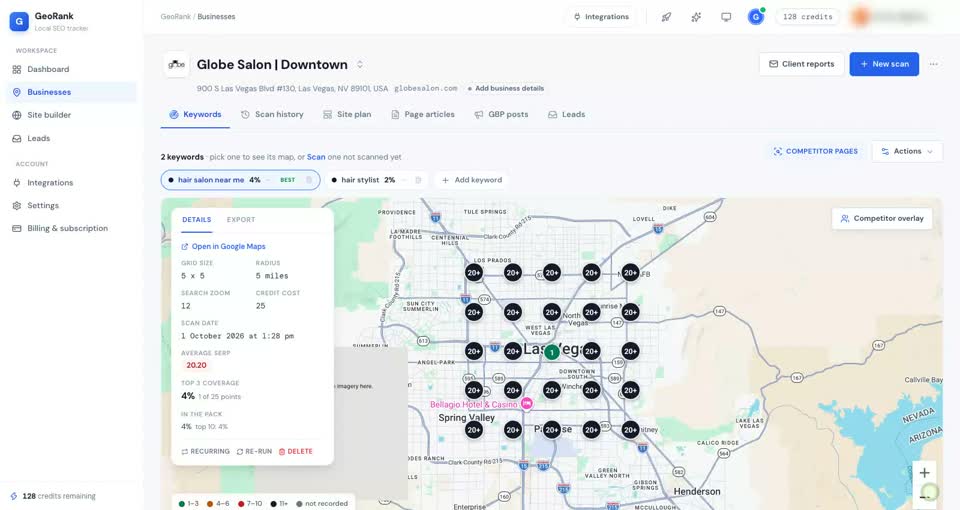Open the globesalon.com link

pos(426,88)
